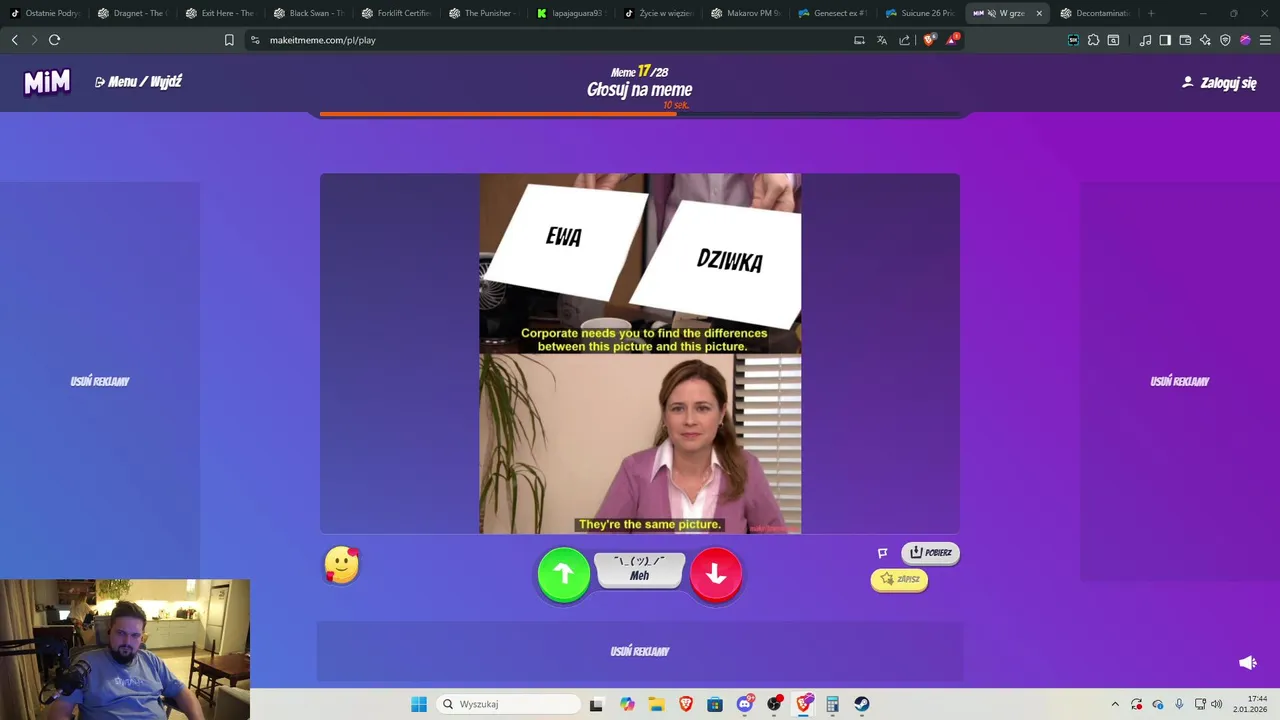
Task: Click the MiM logo
Action: pos(47,82)
